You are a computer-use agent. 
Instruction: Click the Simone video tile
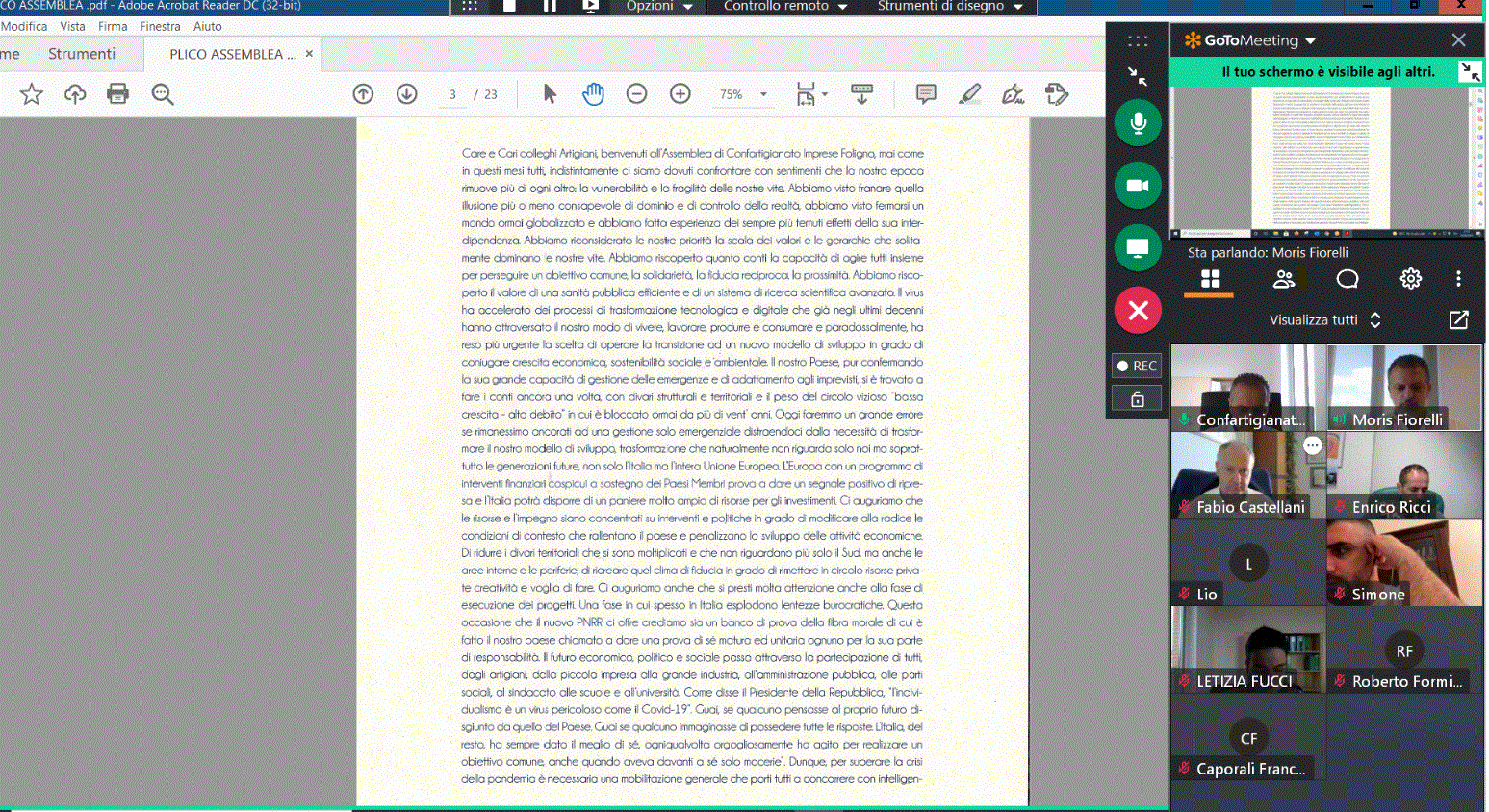(1404, 563)
